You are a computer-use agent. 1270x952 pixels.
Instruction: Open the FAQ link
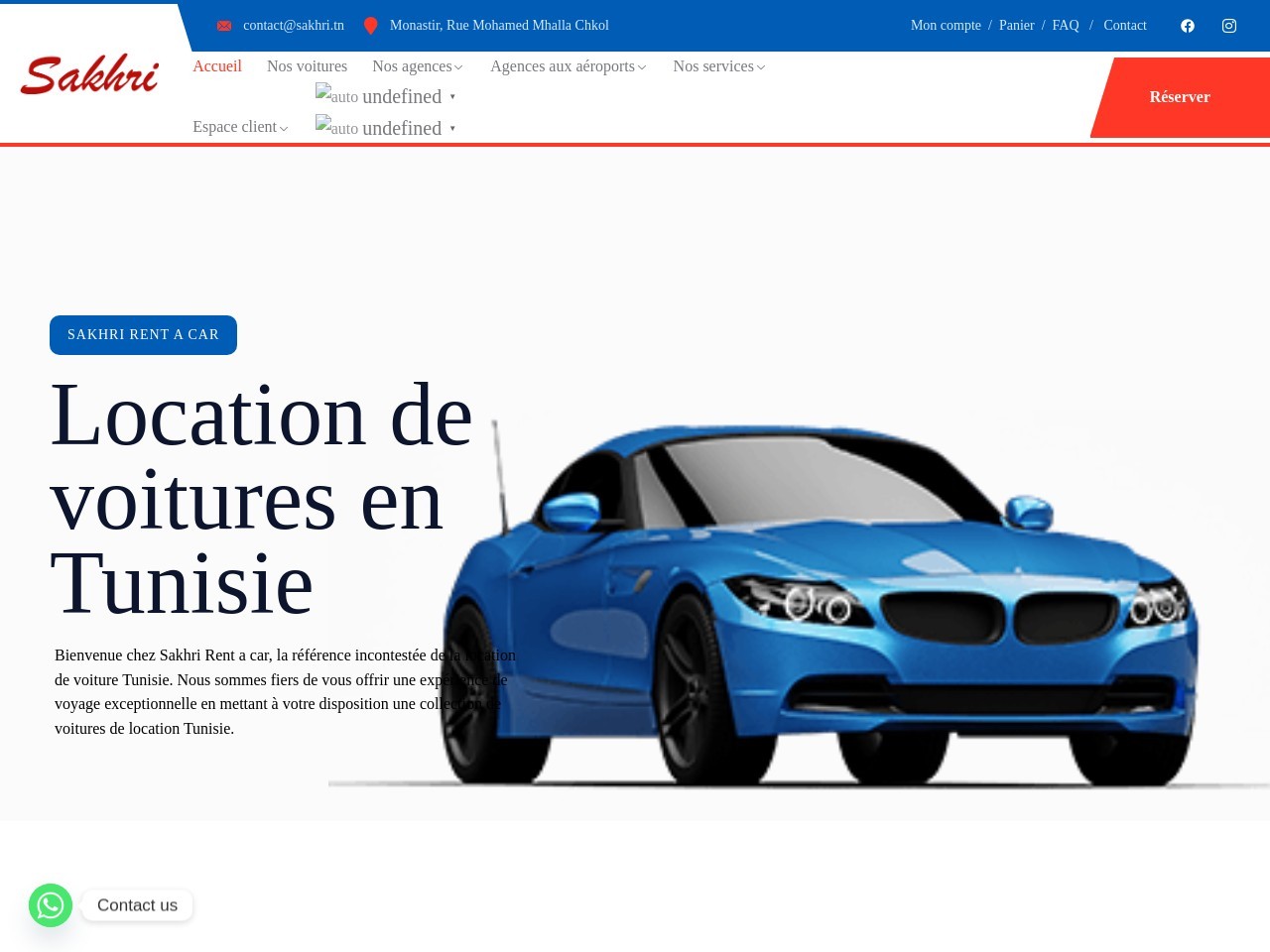pyautogui.click(x=1065, y=26)
